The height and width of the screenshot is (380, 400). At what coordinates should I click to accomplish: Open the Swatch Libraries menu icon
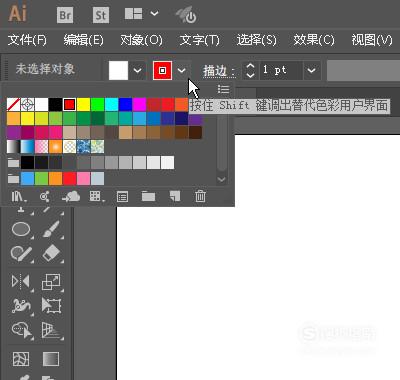click(x=18, y=196)
